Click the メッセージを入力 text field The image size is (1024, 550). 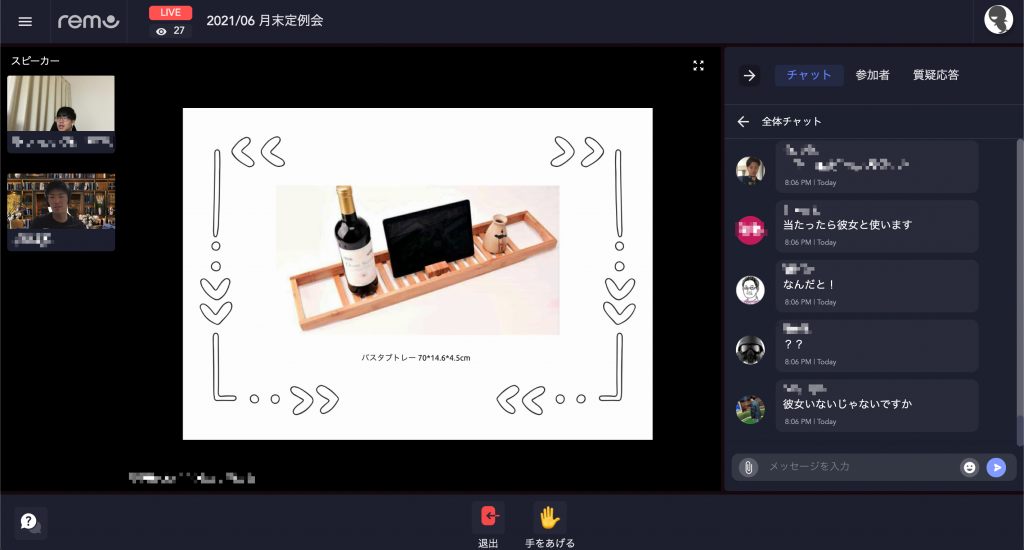tap(855, 467)
